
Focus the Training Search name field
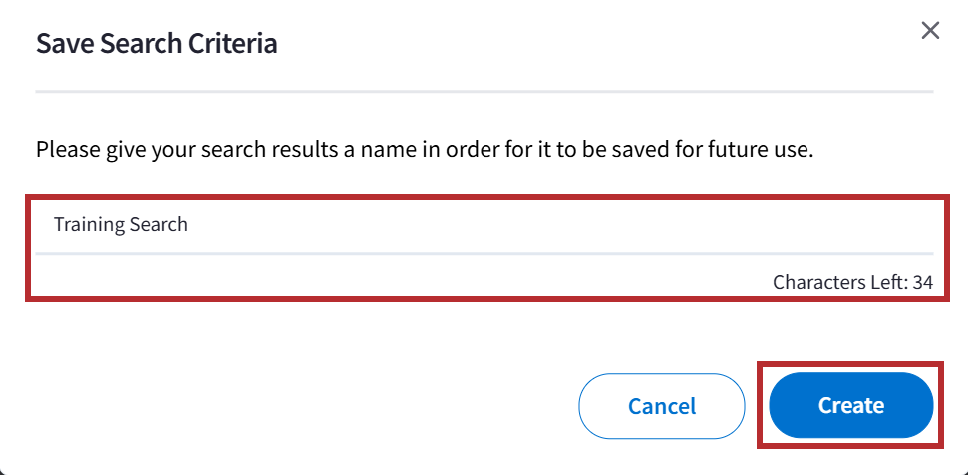click(x=480, y=225)
